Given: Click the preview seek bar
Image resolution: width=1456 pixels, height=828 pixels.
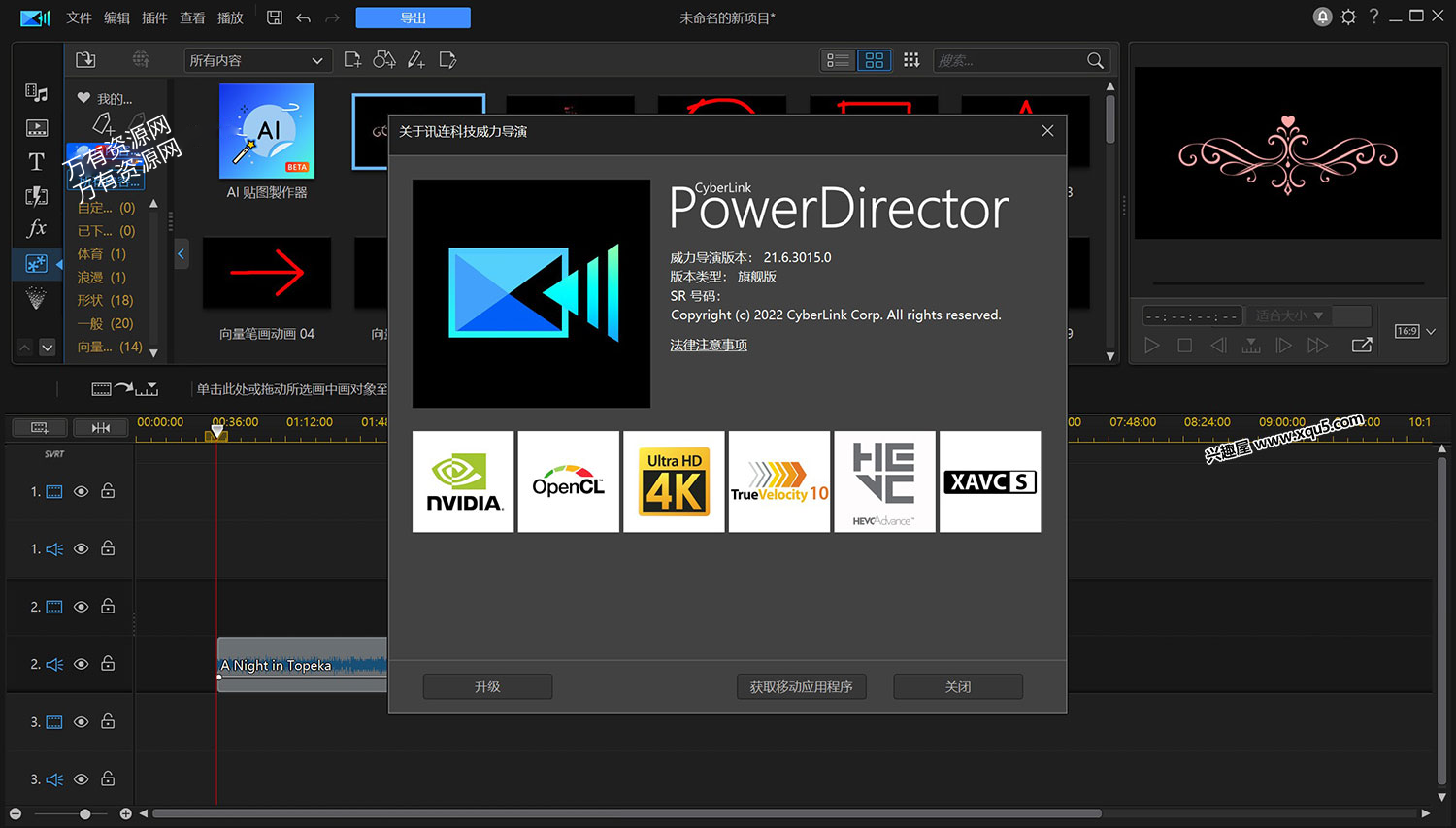Looking at the screenshot, I should (1287, 283).
